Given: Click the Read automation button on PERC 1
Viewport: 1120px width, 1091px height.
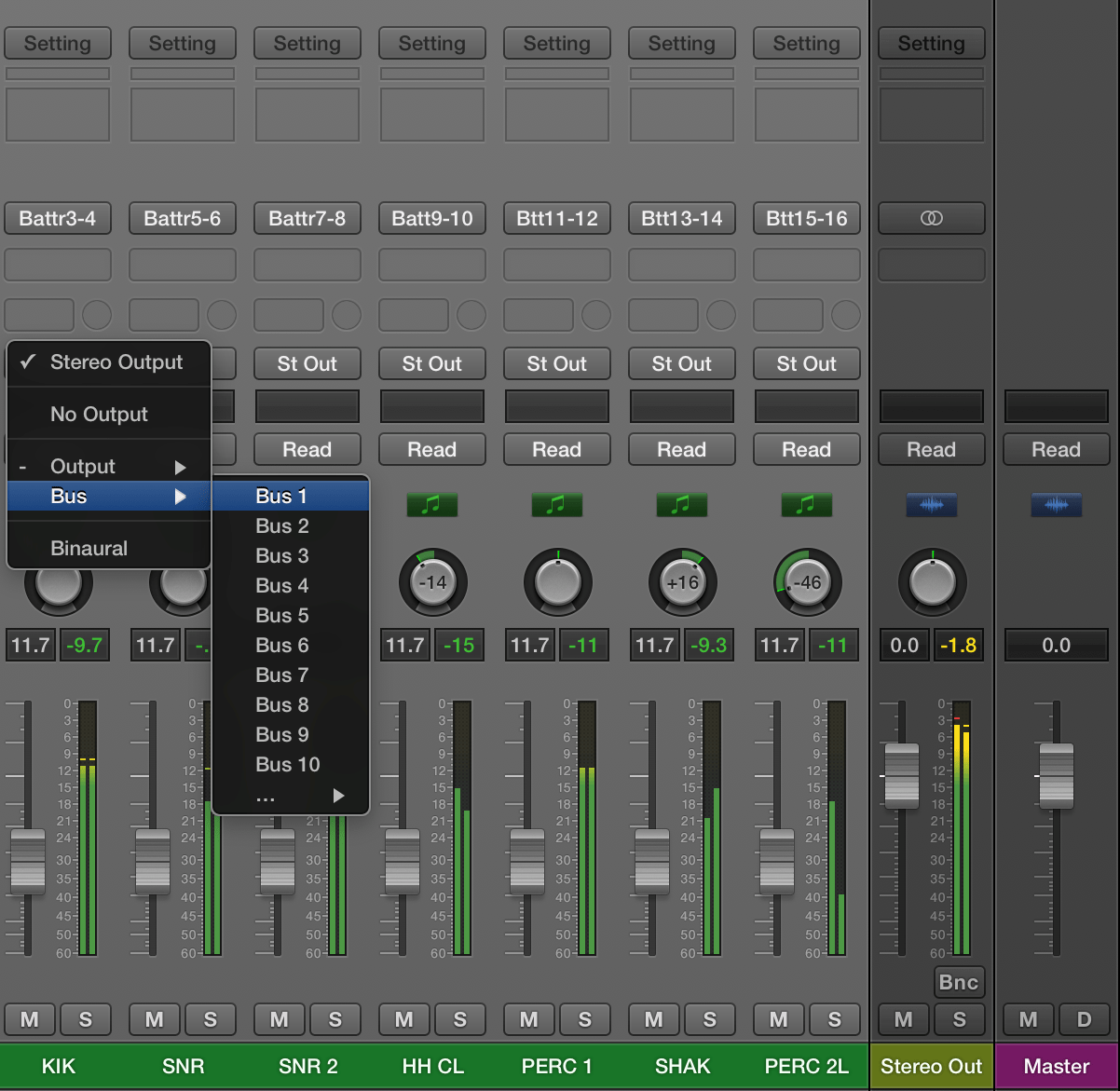Looking at the screenshot, I should pos(556,449).
